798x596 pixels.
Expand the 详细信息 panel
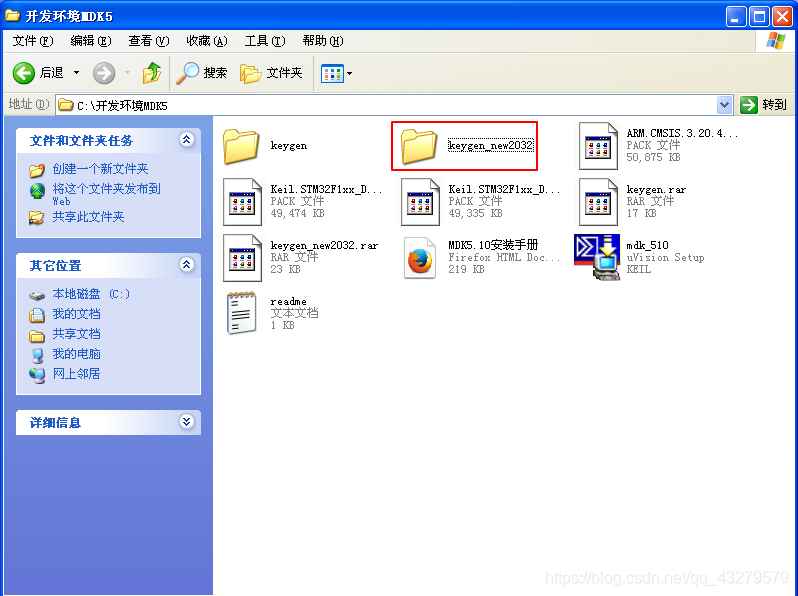pos(187,421)
